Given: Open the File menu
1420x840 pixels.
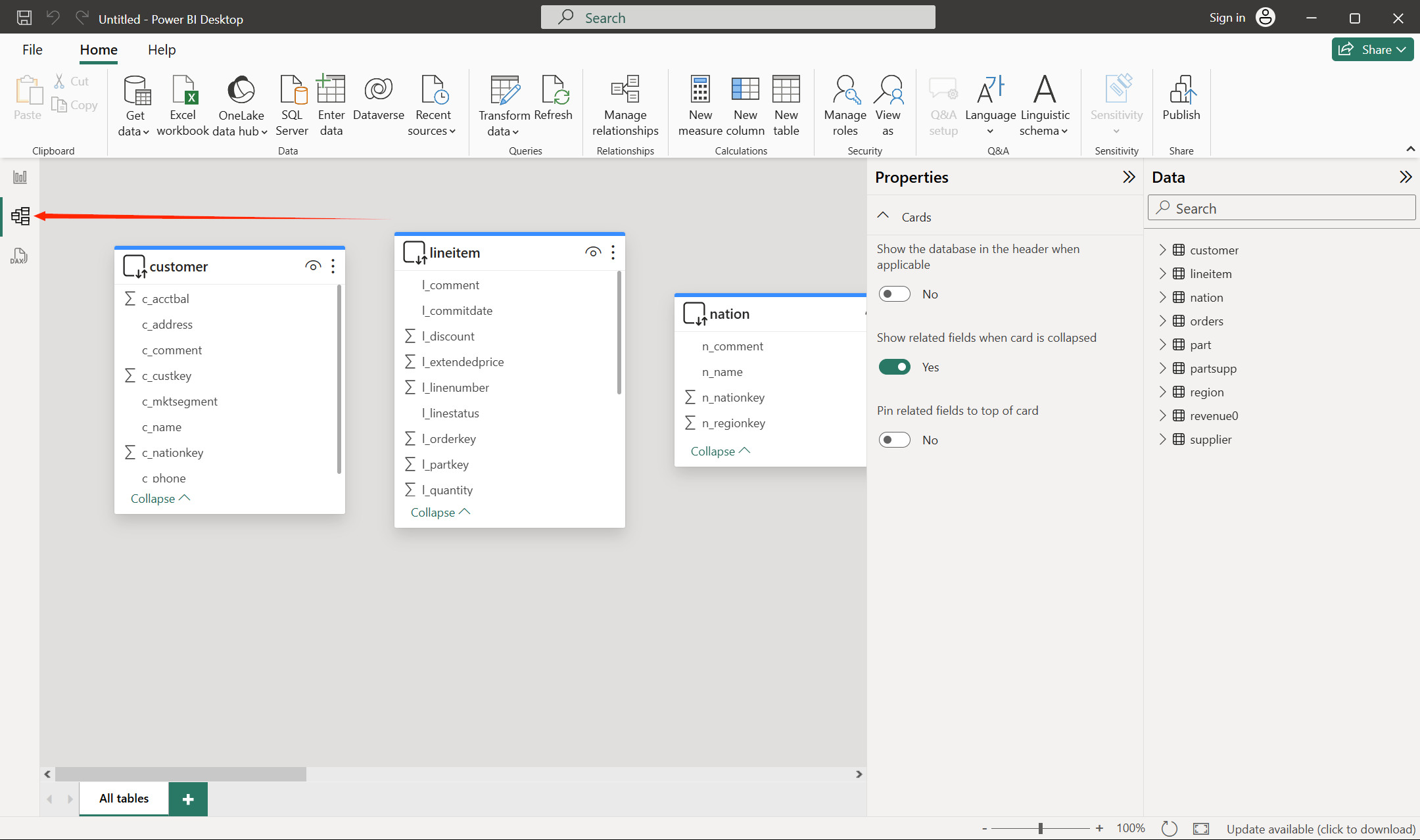Looking at the screenshot, I should click(x=32, y=50).
